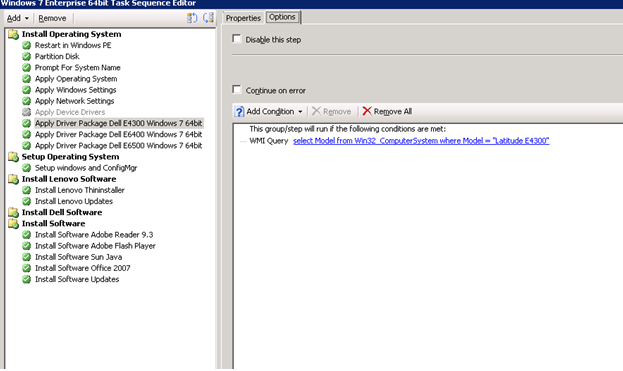Click check icon beside Dell E6500 driver package
Viewport: 623px width, 371px height.
tap(27, 145)
